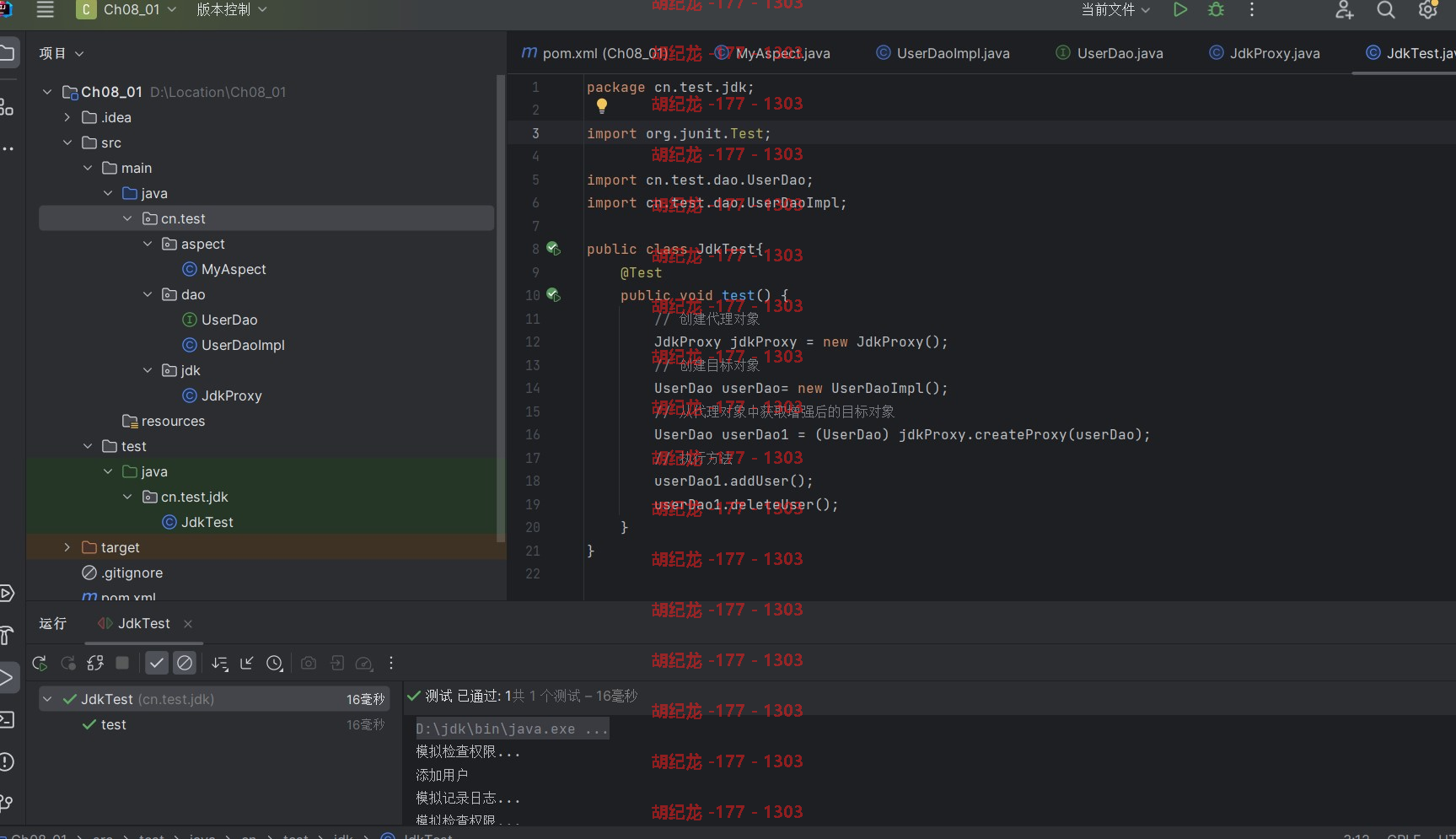Run the current file with green play icon

point(1180,9)
